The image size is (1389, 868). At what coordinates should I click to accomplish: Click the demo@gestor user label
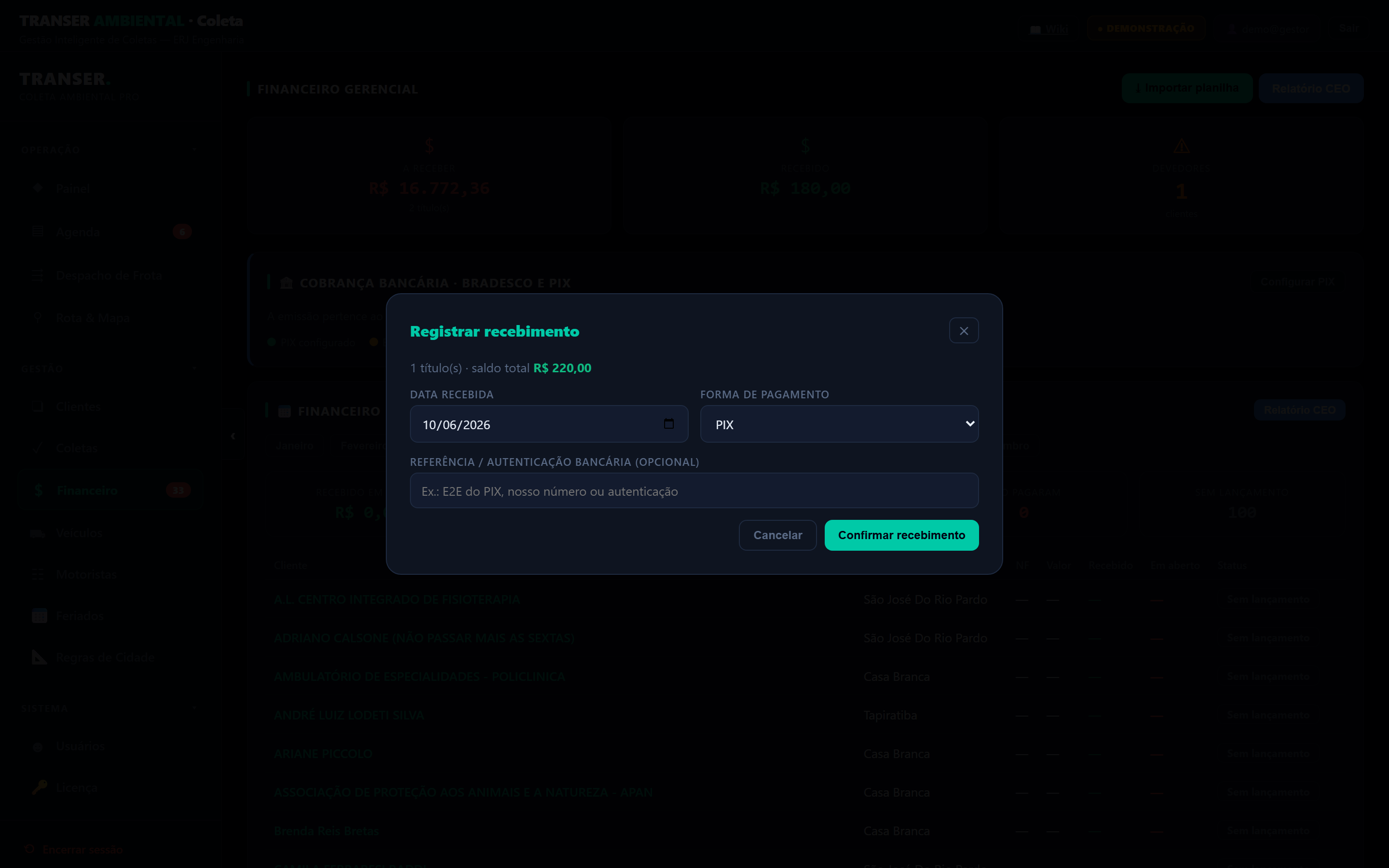tap(1268, 29)
